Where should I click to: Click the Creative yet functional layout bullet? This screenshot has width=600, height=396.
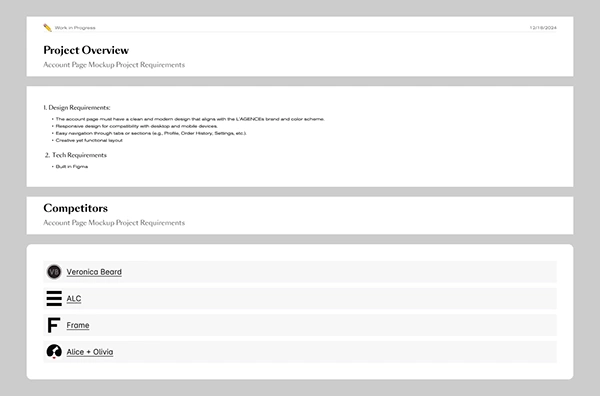89,140
